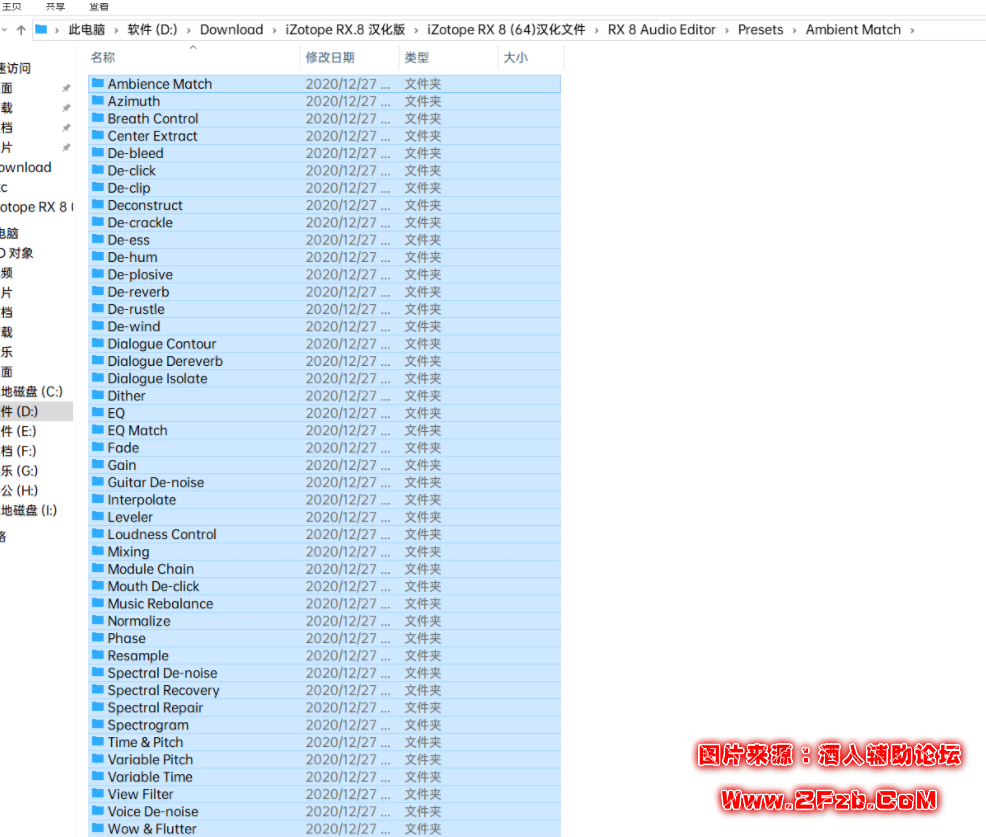Viewport: 986px width, 837px height.
Task: Expand chevron after 软件 (D:) breadcrumb
Action: point(189,30)
